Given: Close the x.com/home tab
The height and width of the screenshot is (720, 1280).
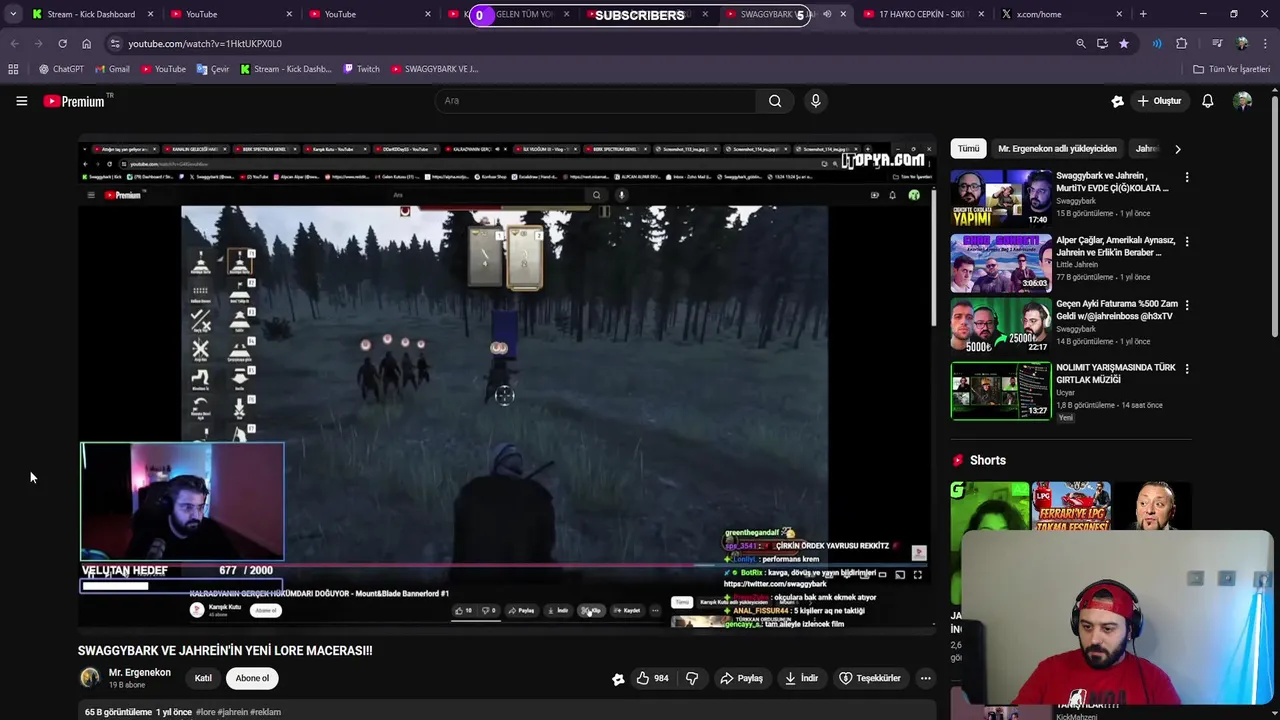Looking at the screenshot, I should [x=1119, y=14].
